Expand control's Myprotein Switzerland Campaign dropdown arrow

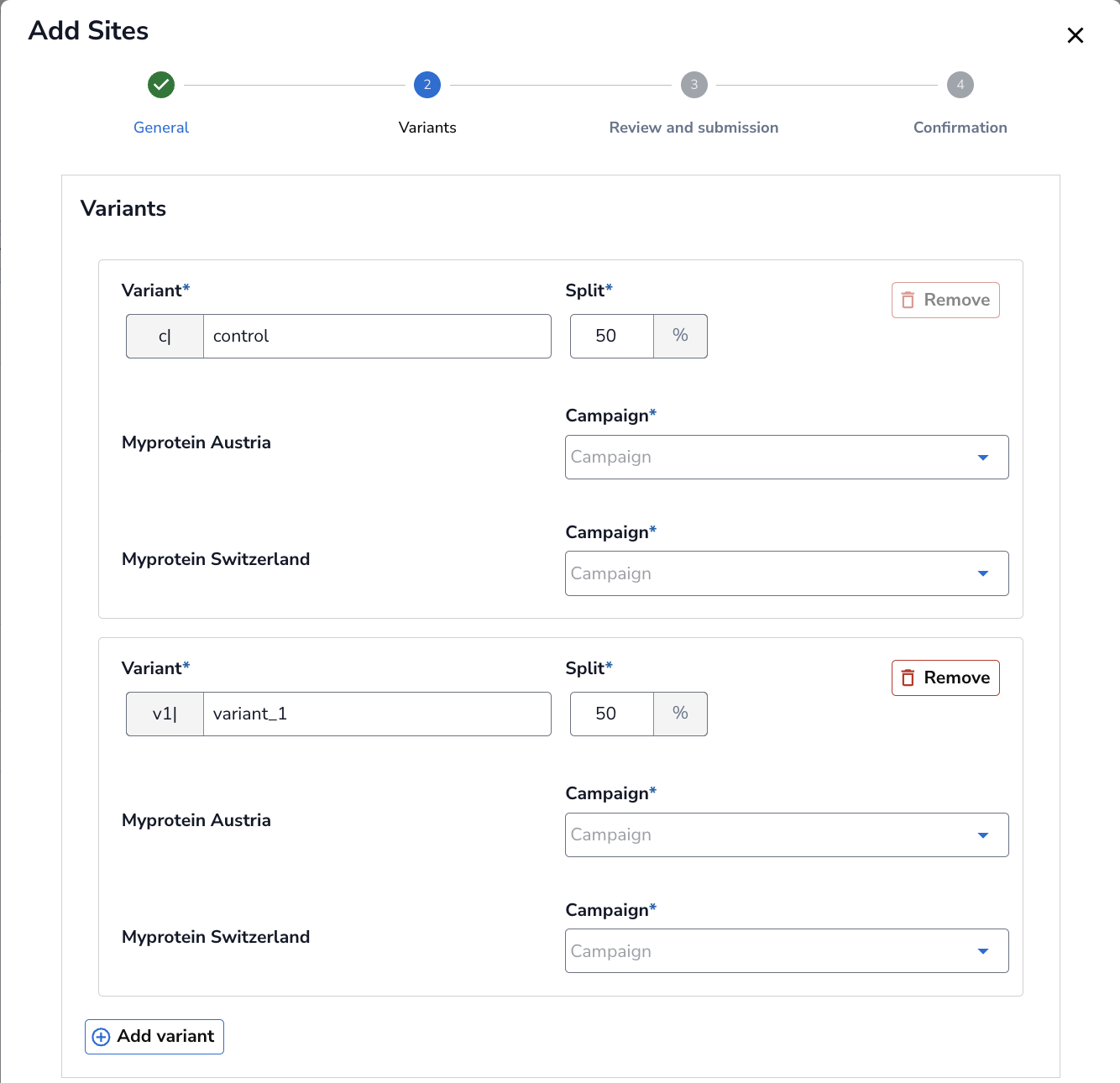point(982,573)
